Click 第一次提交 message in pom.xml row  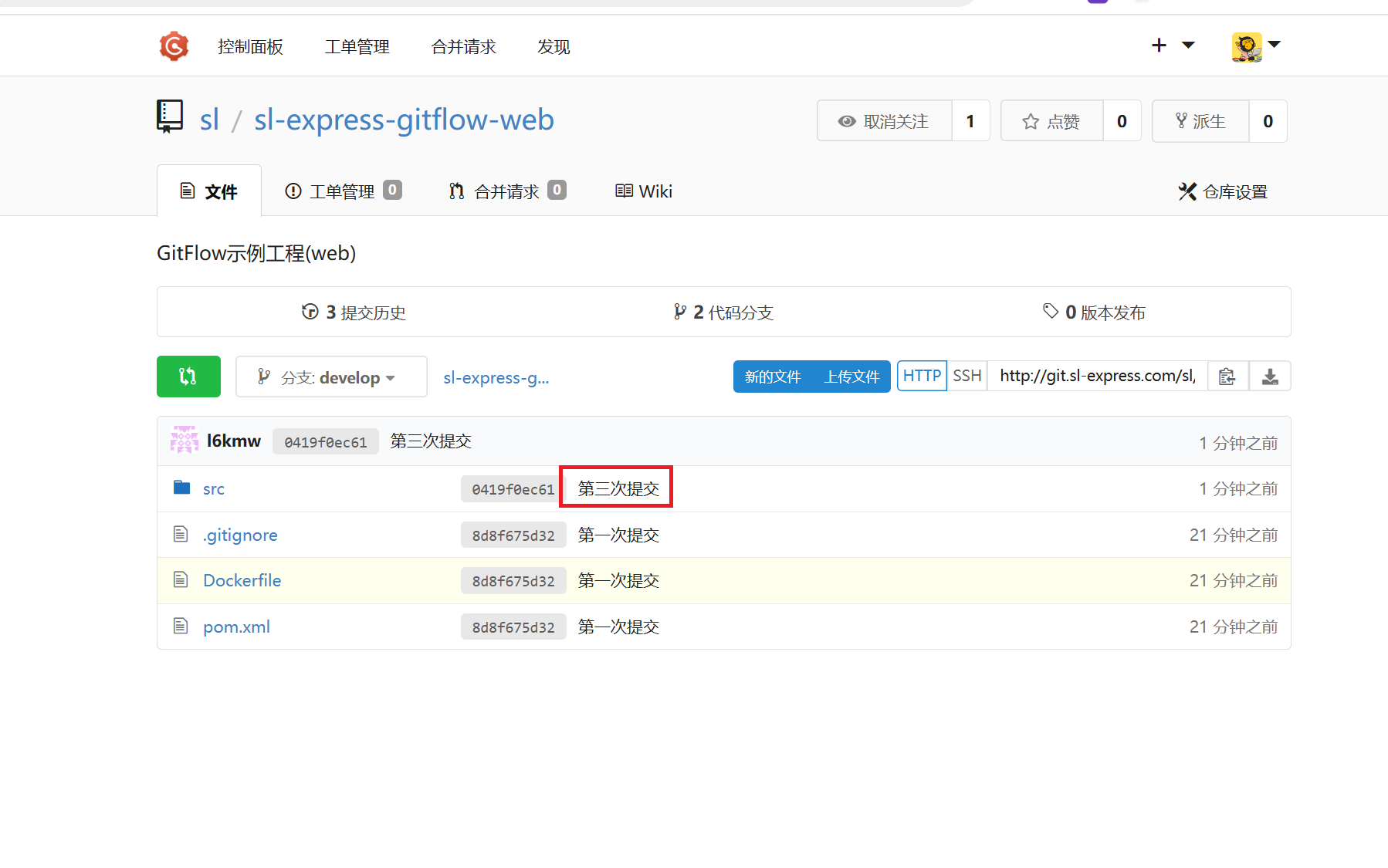pyautogui.click(x=618, y=627)
